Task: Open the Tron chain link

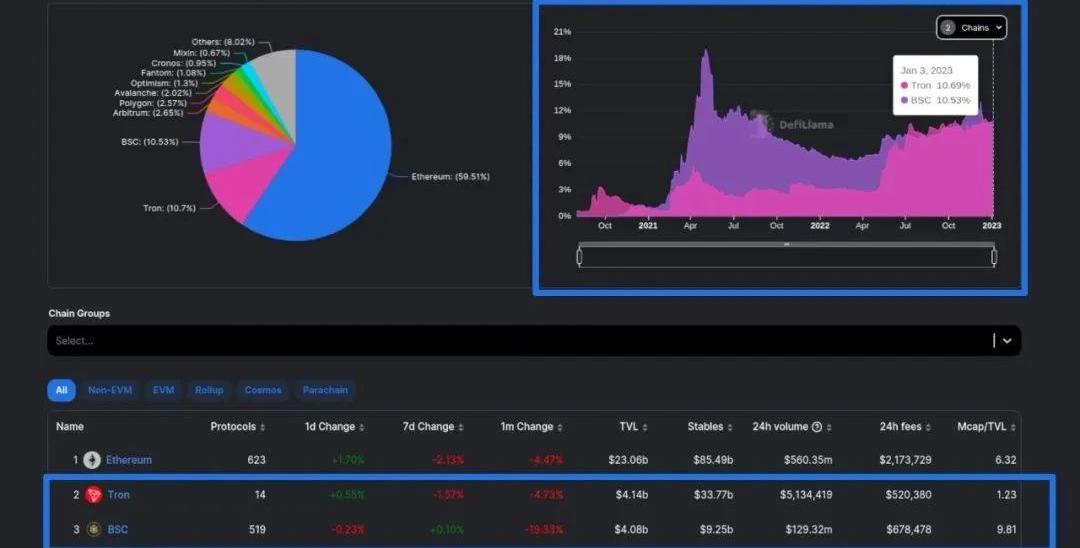Action: (119, 495)
